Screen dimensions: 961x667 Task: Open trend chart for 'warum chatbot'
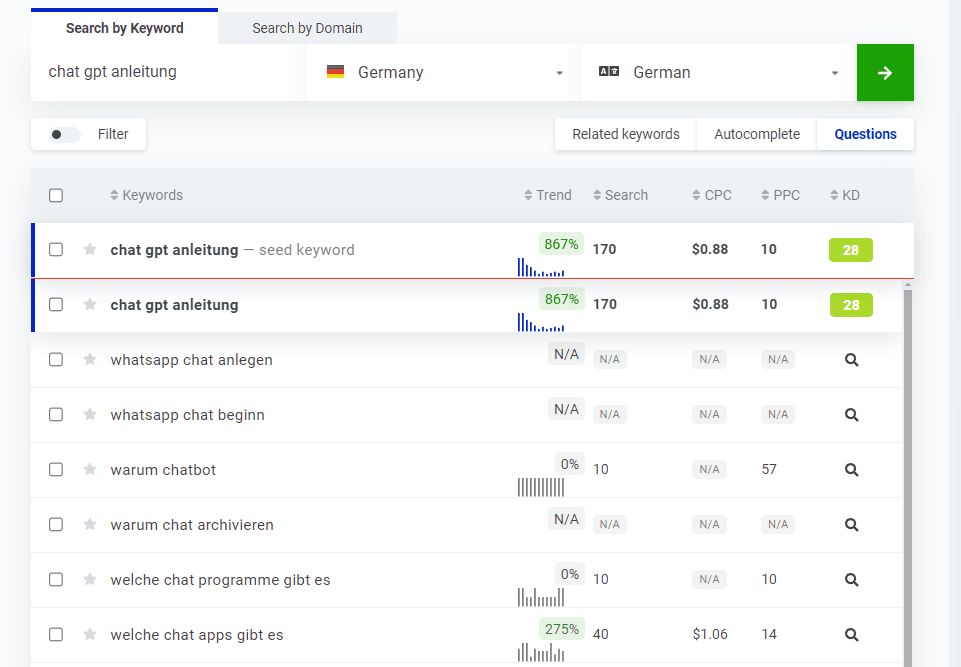point(541,487)
